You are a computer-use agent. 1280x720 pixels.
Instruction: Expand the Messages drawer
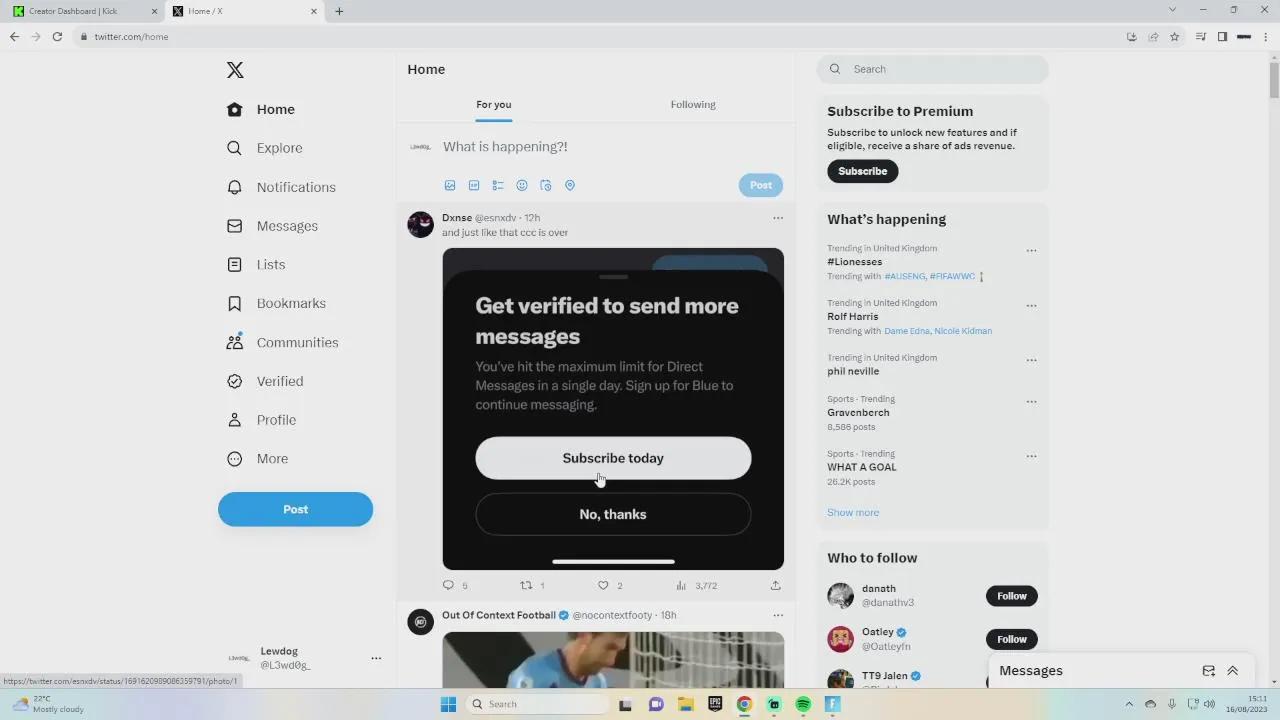[x=1232, y=671]
